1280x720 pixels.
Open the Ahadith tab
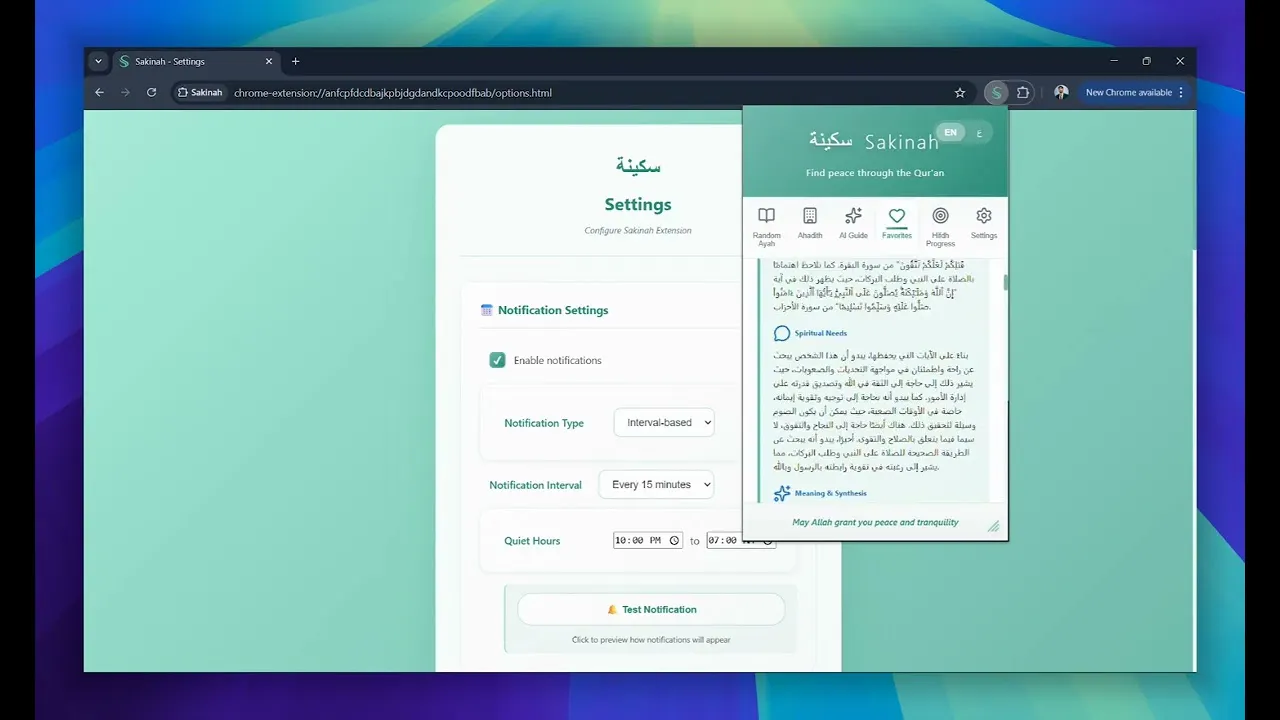810,223
